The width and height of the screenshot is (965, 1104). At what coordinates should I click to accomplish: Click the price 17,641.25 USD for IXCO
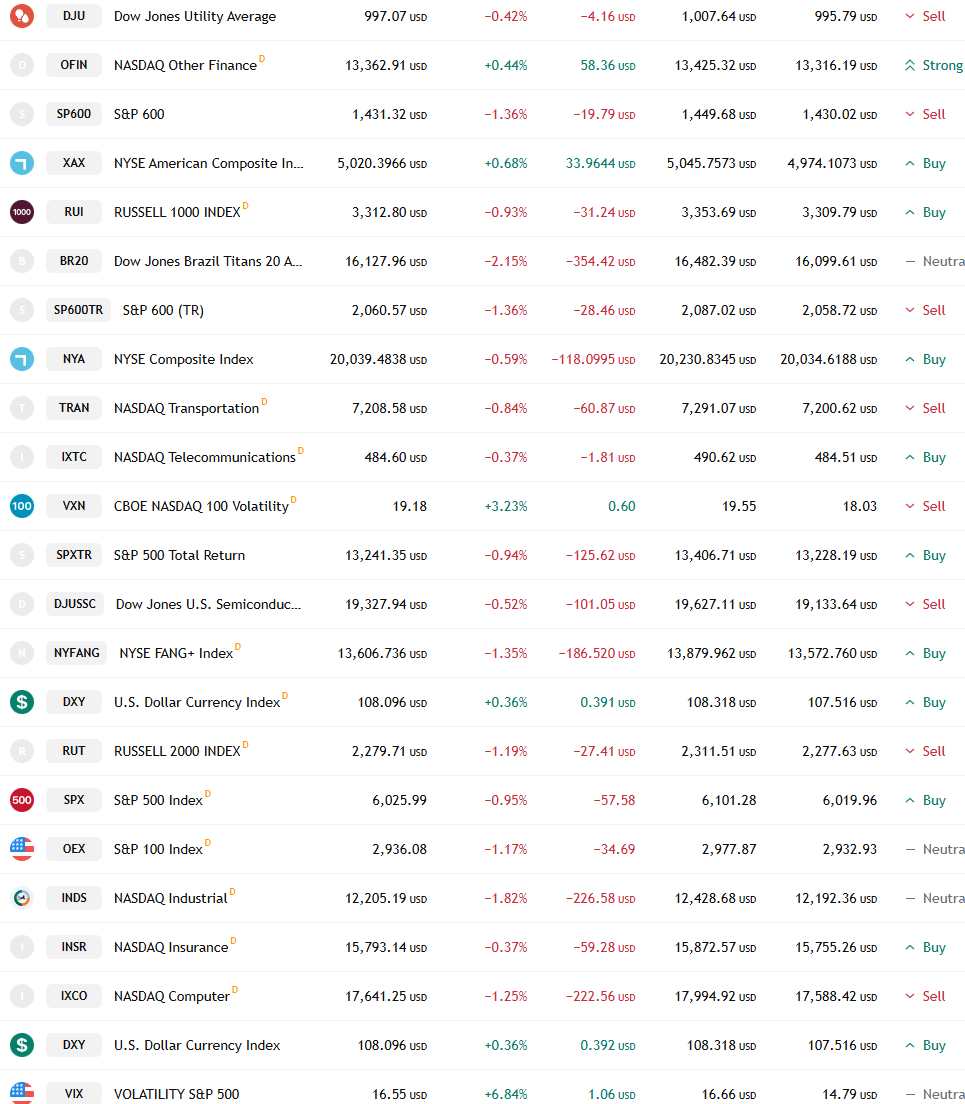(386, 996)
